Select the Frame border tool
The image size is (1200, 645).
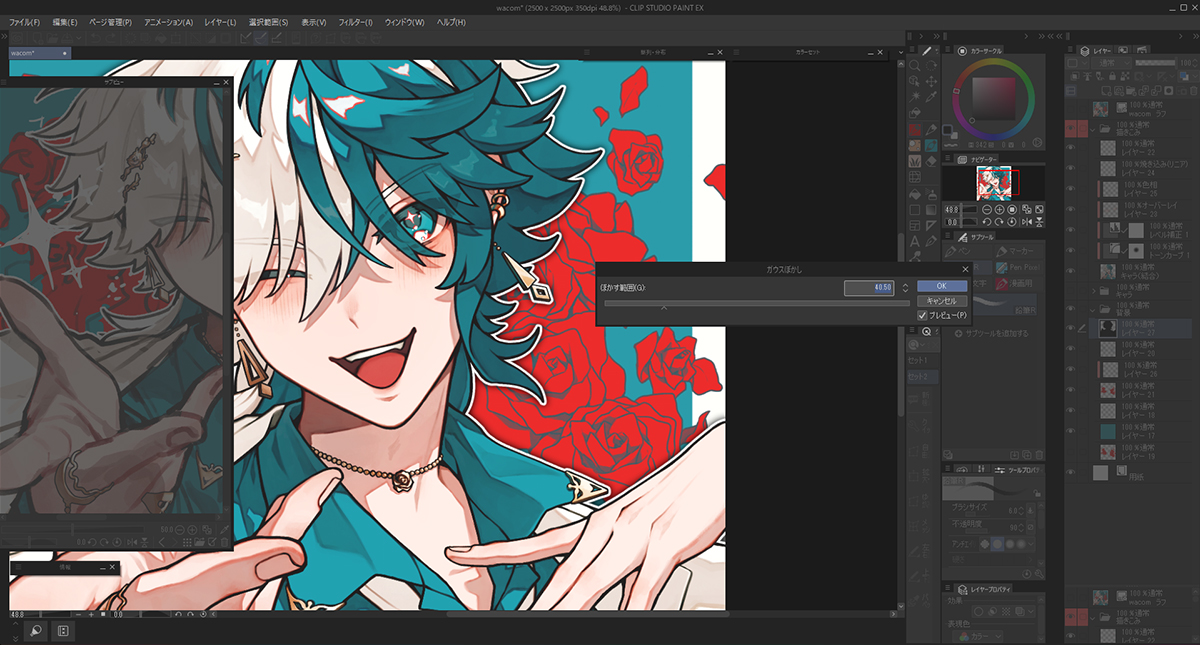click(x=914, y=226)
